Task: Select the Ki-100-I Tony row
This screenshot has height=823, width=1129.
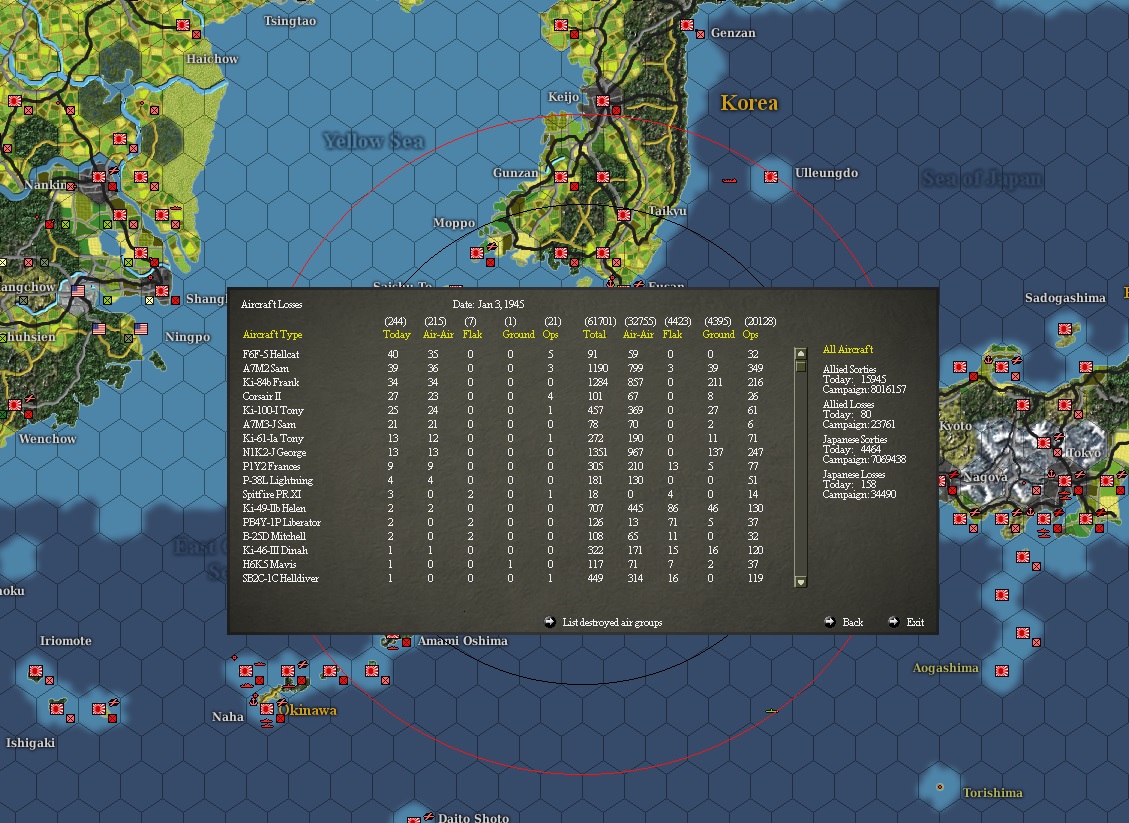Action: [x=503, y=410]
